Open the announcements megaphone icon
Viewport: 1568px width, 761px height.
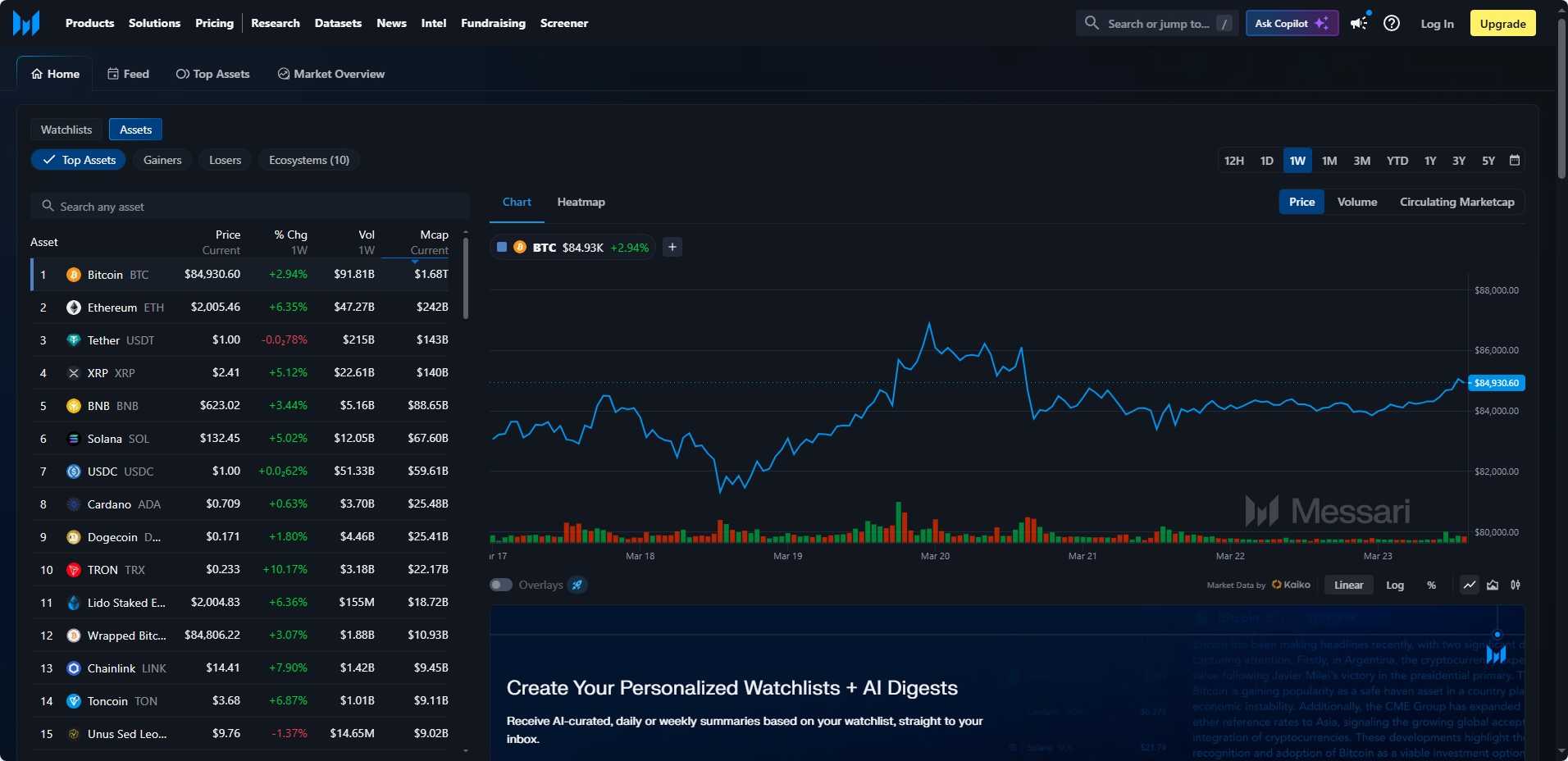[x=1360, y=23]
